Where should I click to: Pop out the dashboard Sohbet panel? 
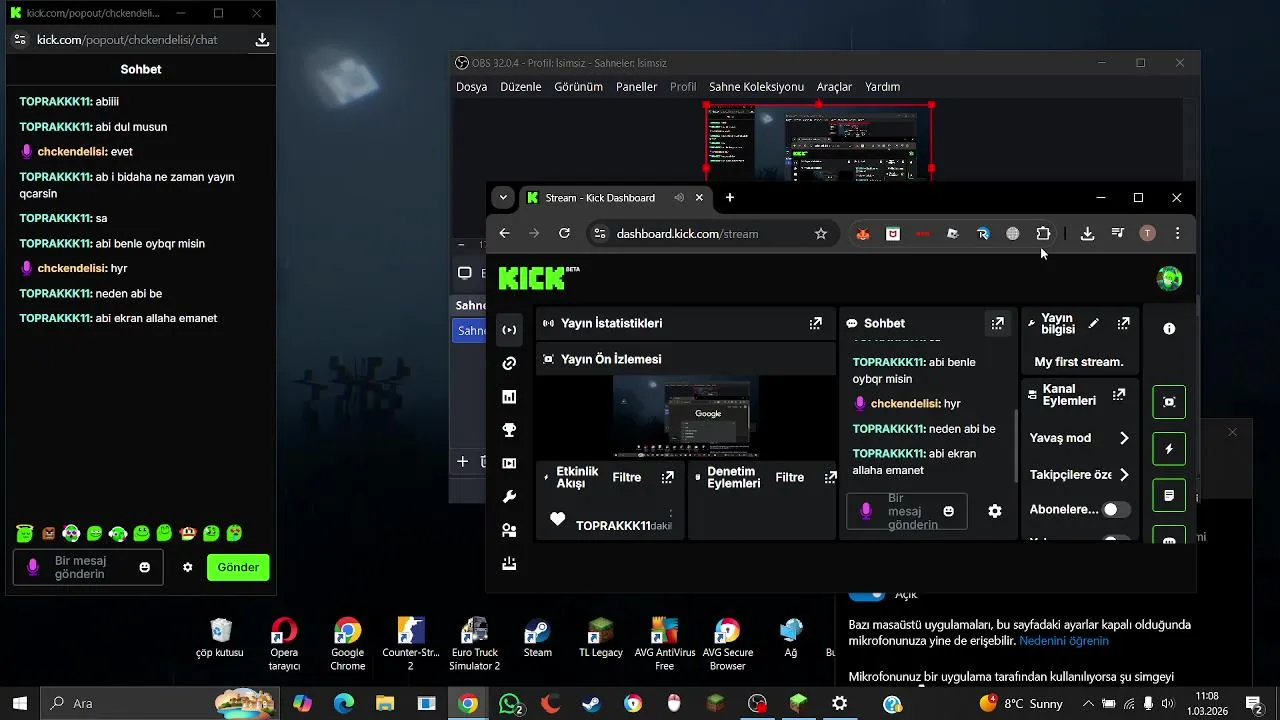[997, 323]
